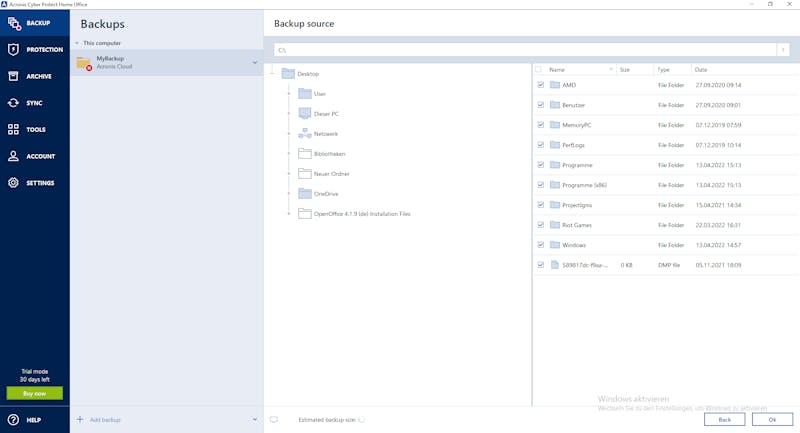Open the Help question mark icon

coord(13,420)
